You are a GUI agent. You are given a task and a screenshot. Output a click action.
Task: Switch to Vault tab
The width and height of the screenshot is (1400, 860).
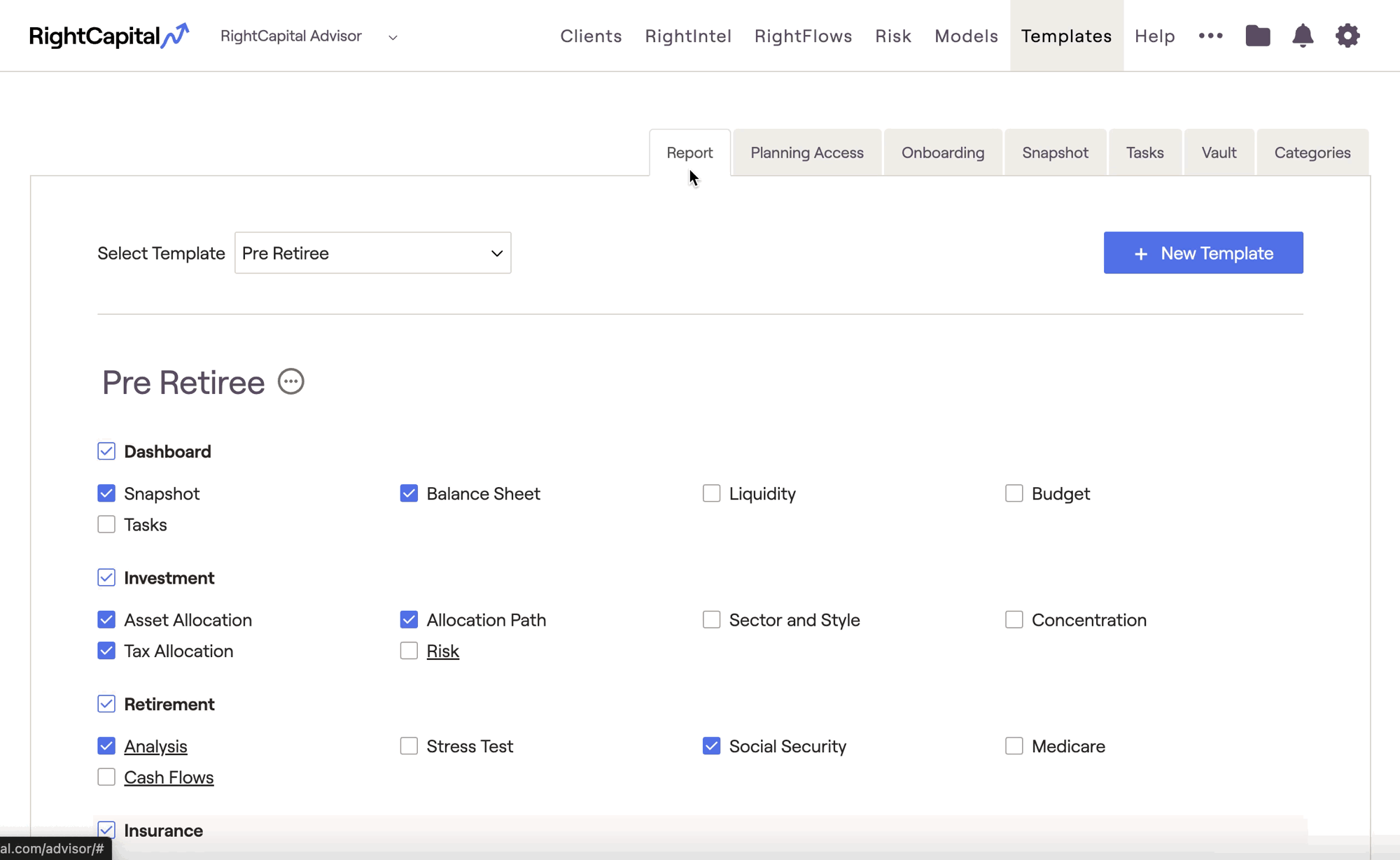pos(1219,153)
